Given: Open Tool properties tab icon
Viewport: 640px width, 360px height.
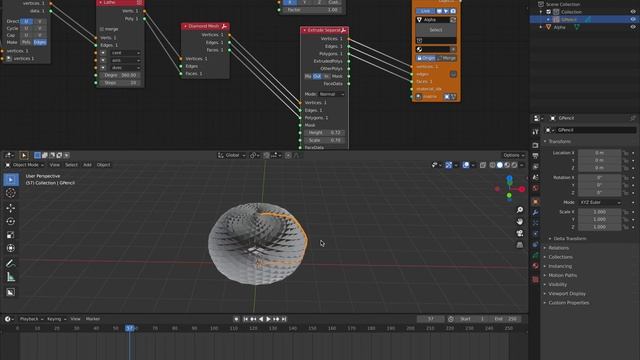Looking at the screenshot, I should point(536,132).
